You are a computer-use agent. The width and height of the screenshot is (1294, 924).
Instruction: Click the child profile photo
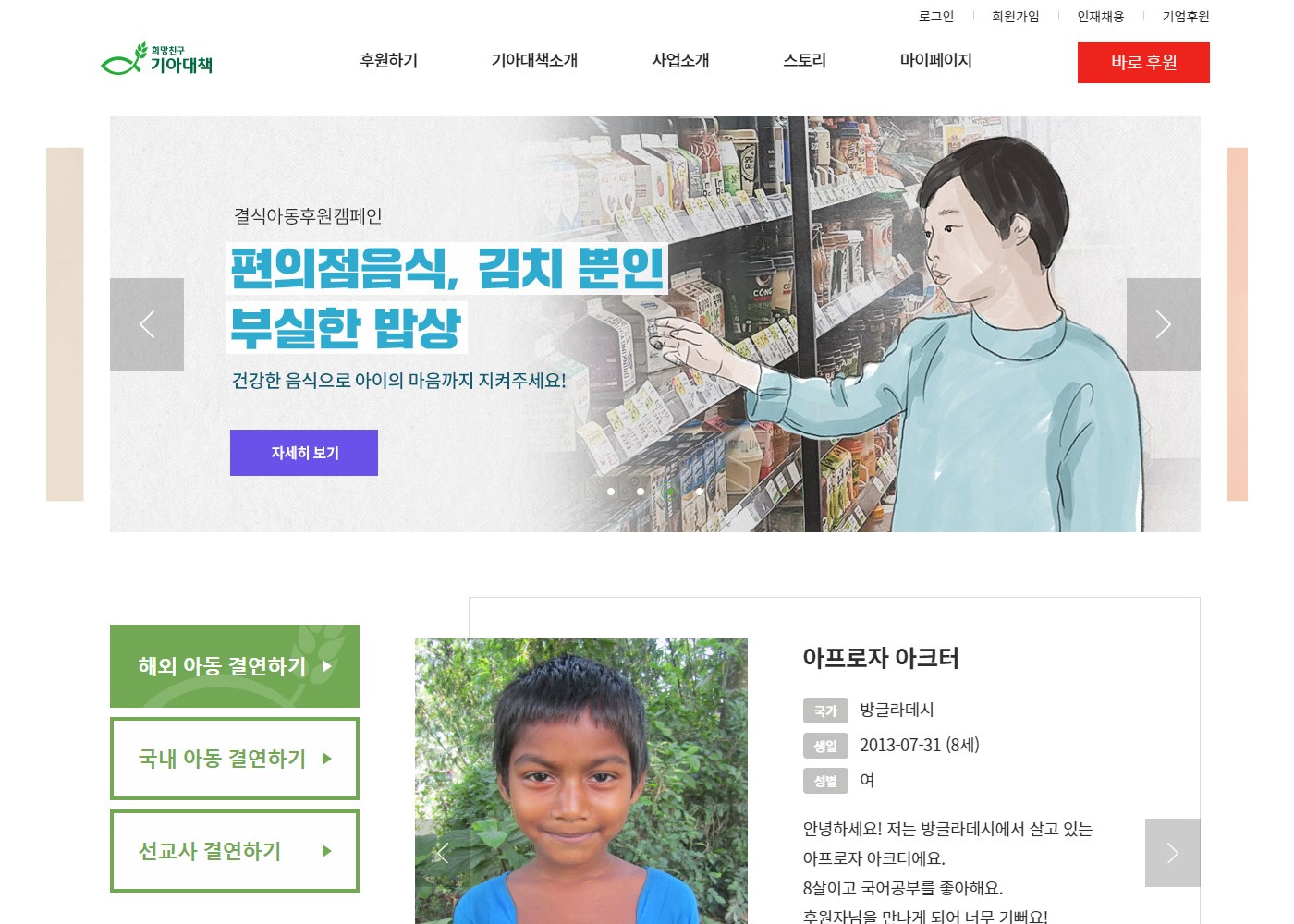(581, 781)
